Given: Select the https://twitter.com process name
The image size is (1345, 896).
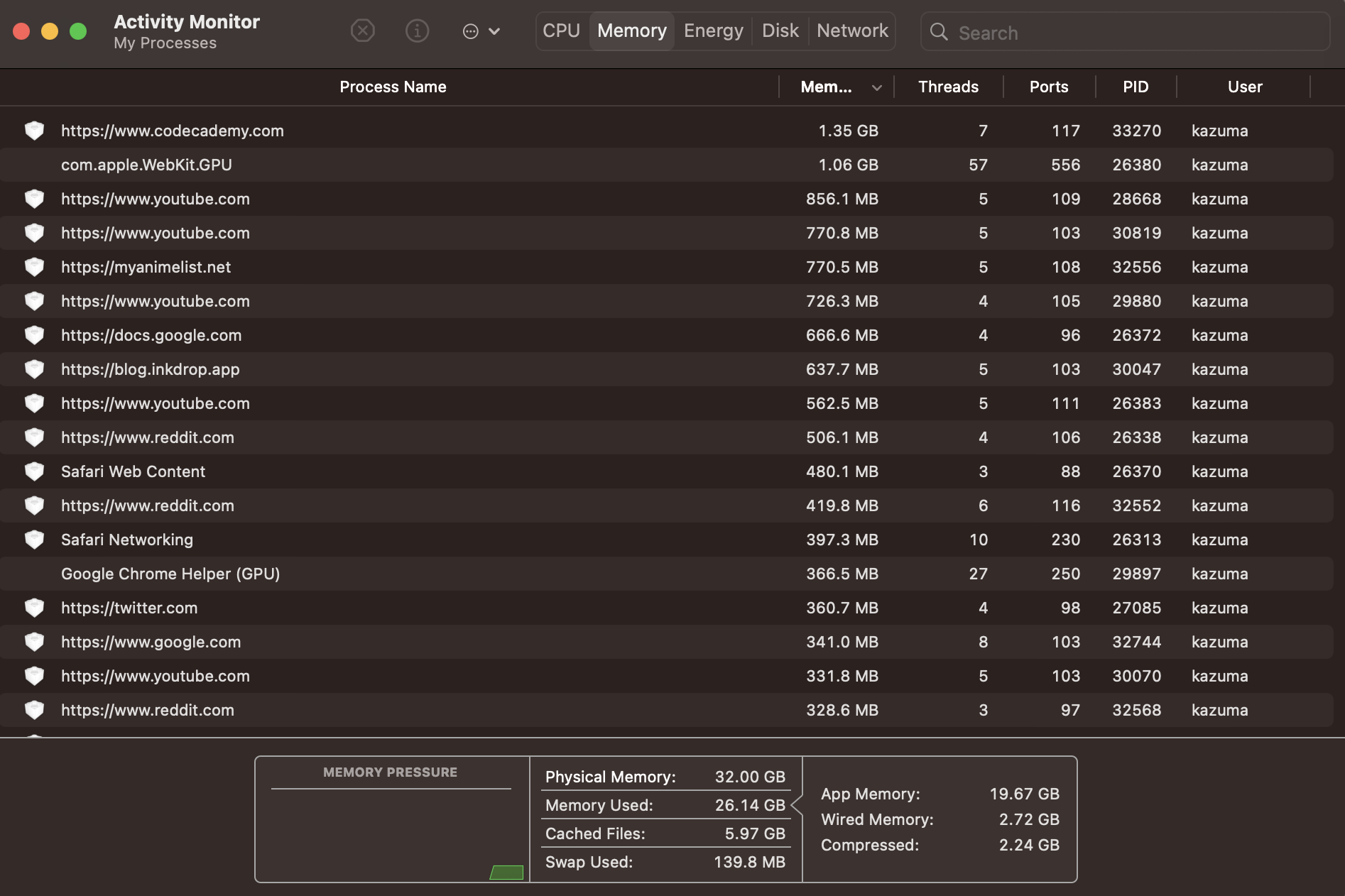Looking at the screenshot, I should tap(129, 608).
